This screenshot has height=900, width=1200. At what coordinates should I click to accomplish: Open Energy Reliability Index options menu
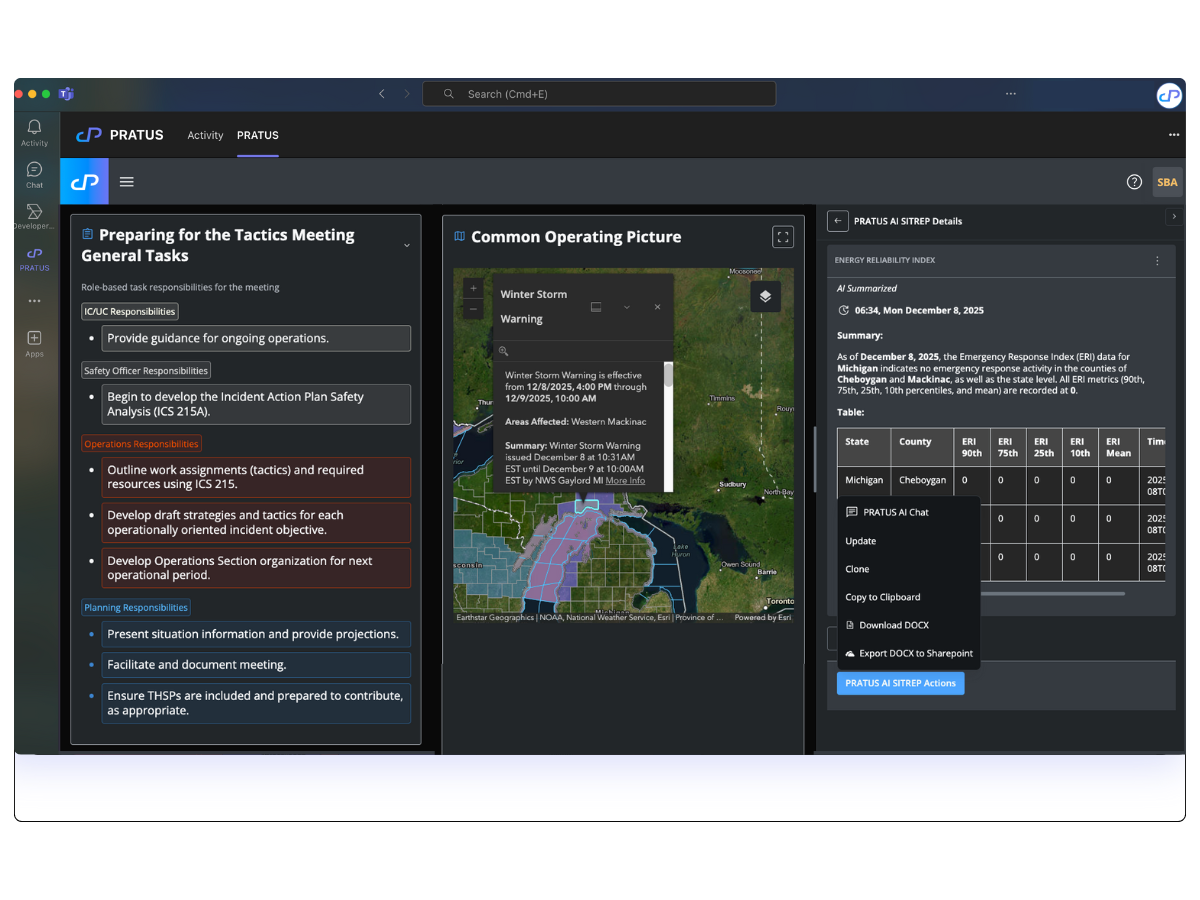click(x=1157, y=261)
